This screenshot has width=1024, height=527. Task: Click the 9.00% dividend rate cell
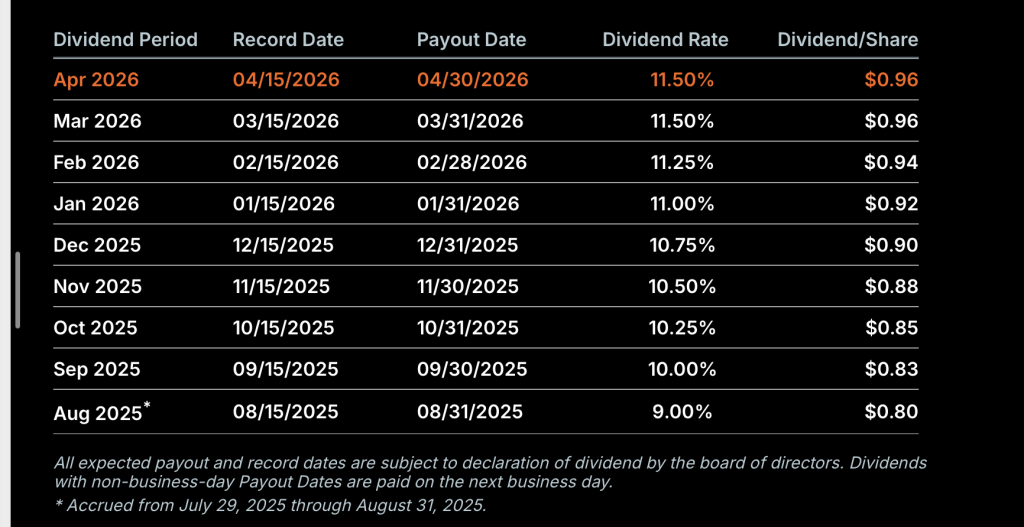click(682, 411)
